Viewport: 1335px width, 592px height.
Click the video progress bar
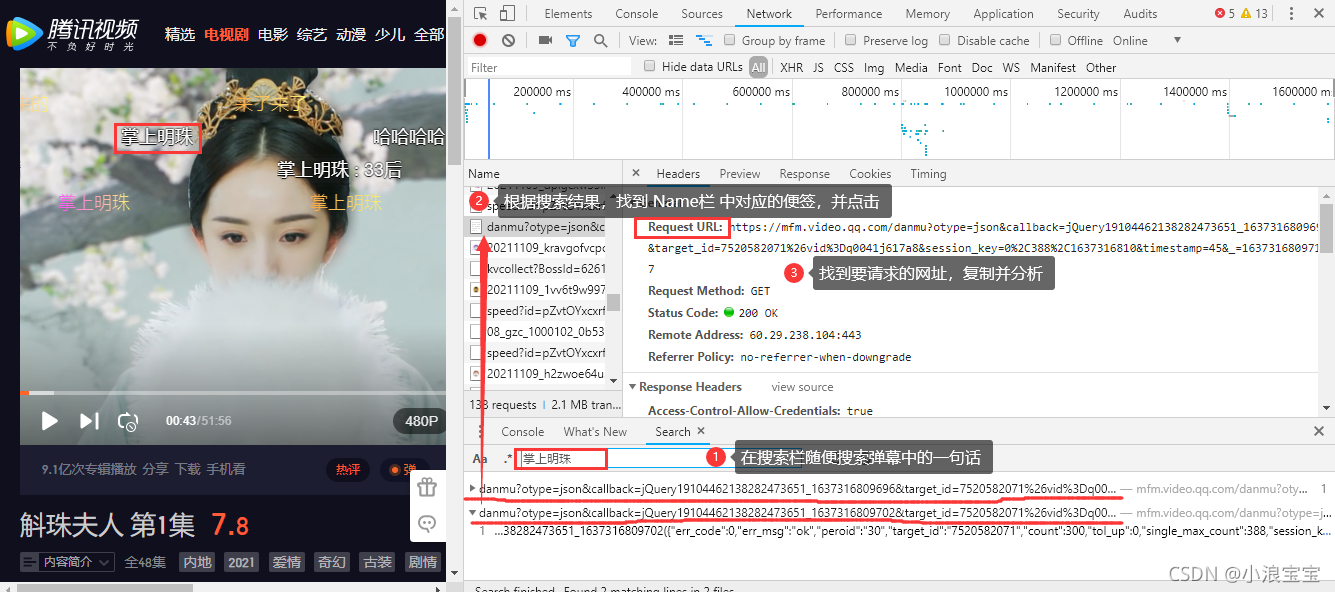click(233, 393)
